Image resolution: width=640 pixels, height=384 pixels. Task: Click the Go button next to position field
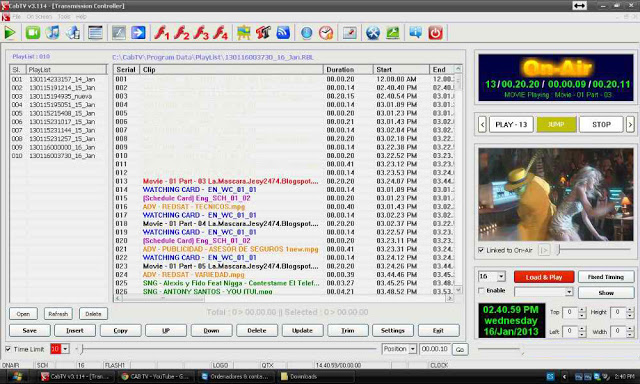[x=460, y=350]
